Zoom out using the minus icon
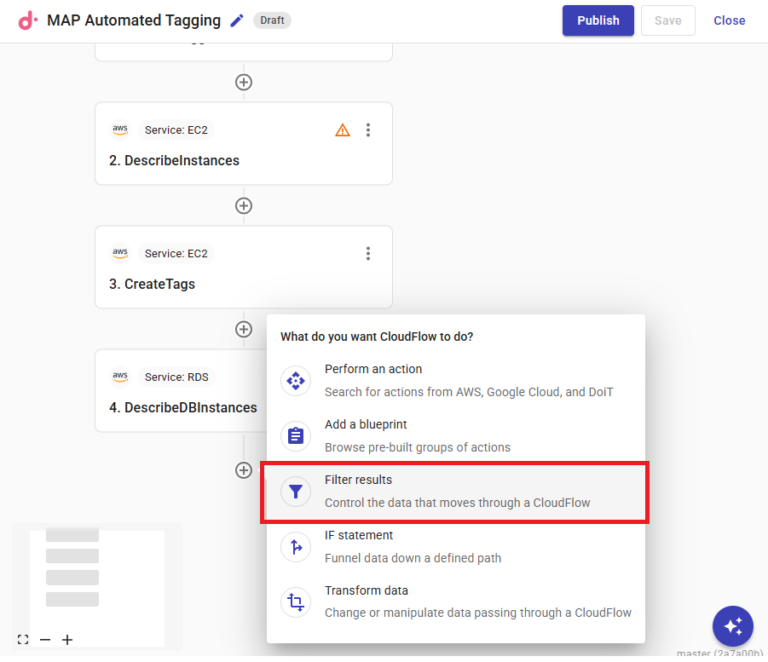768x662 pixels. 45,639
